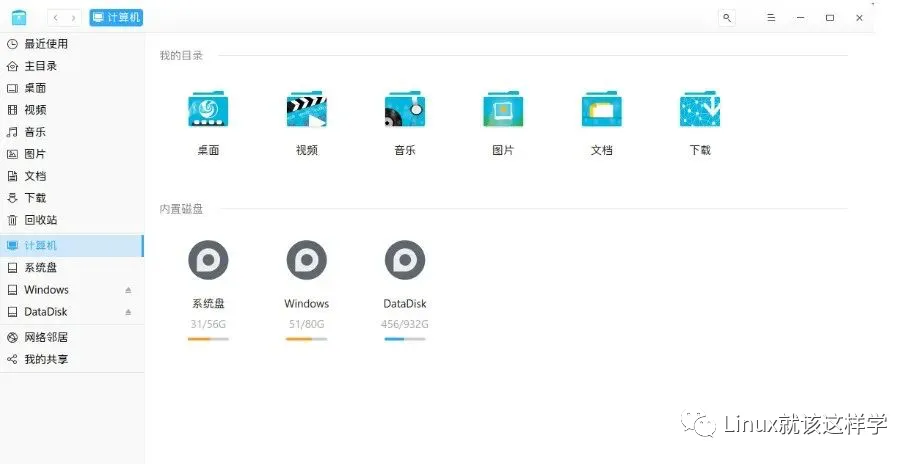Click the 456/932G capacity text
The width and height of the screenshot is (917, 464).
click(x=405, y=324)
